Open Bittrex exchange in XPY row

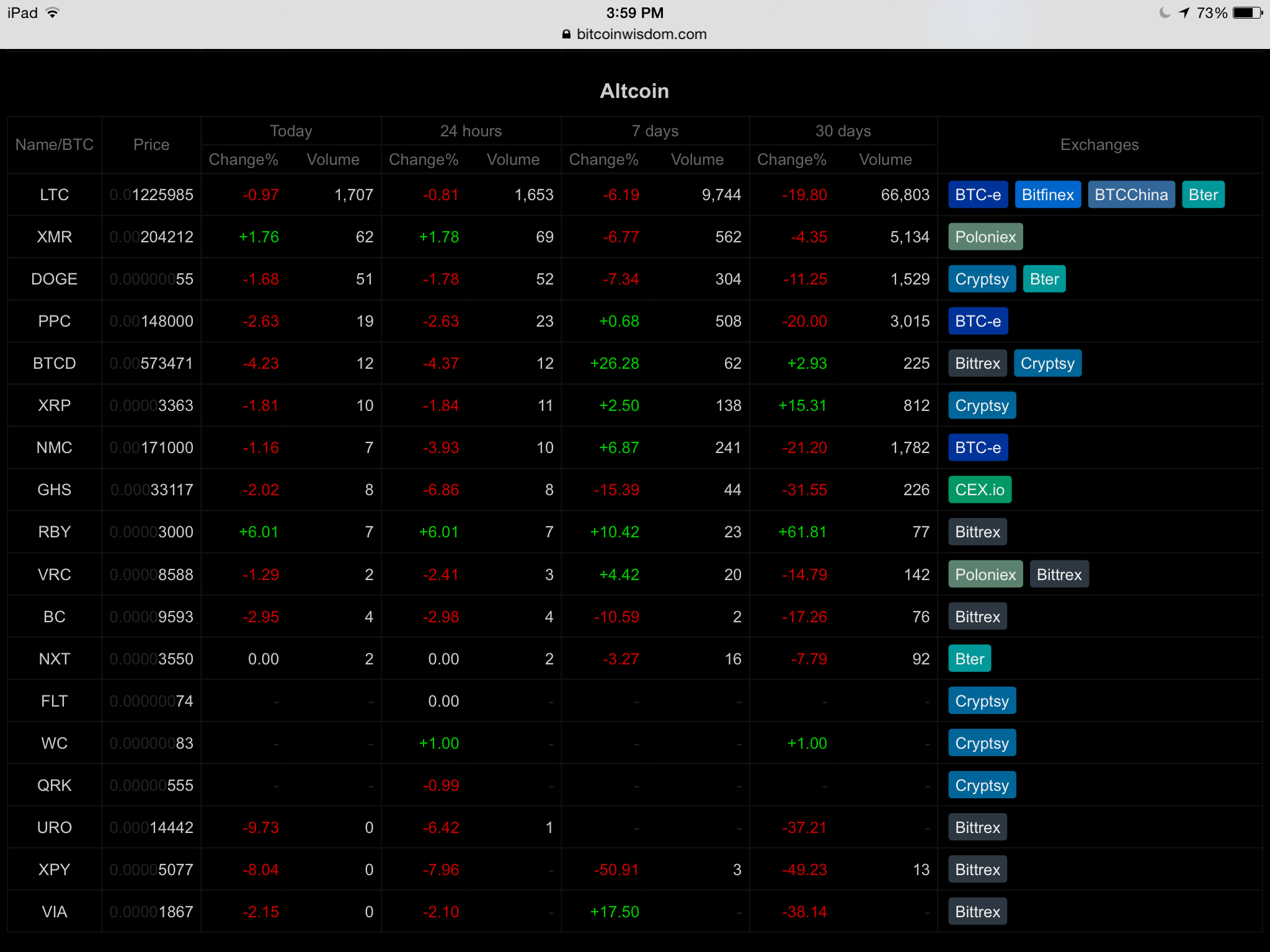point(977,870)
